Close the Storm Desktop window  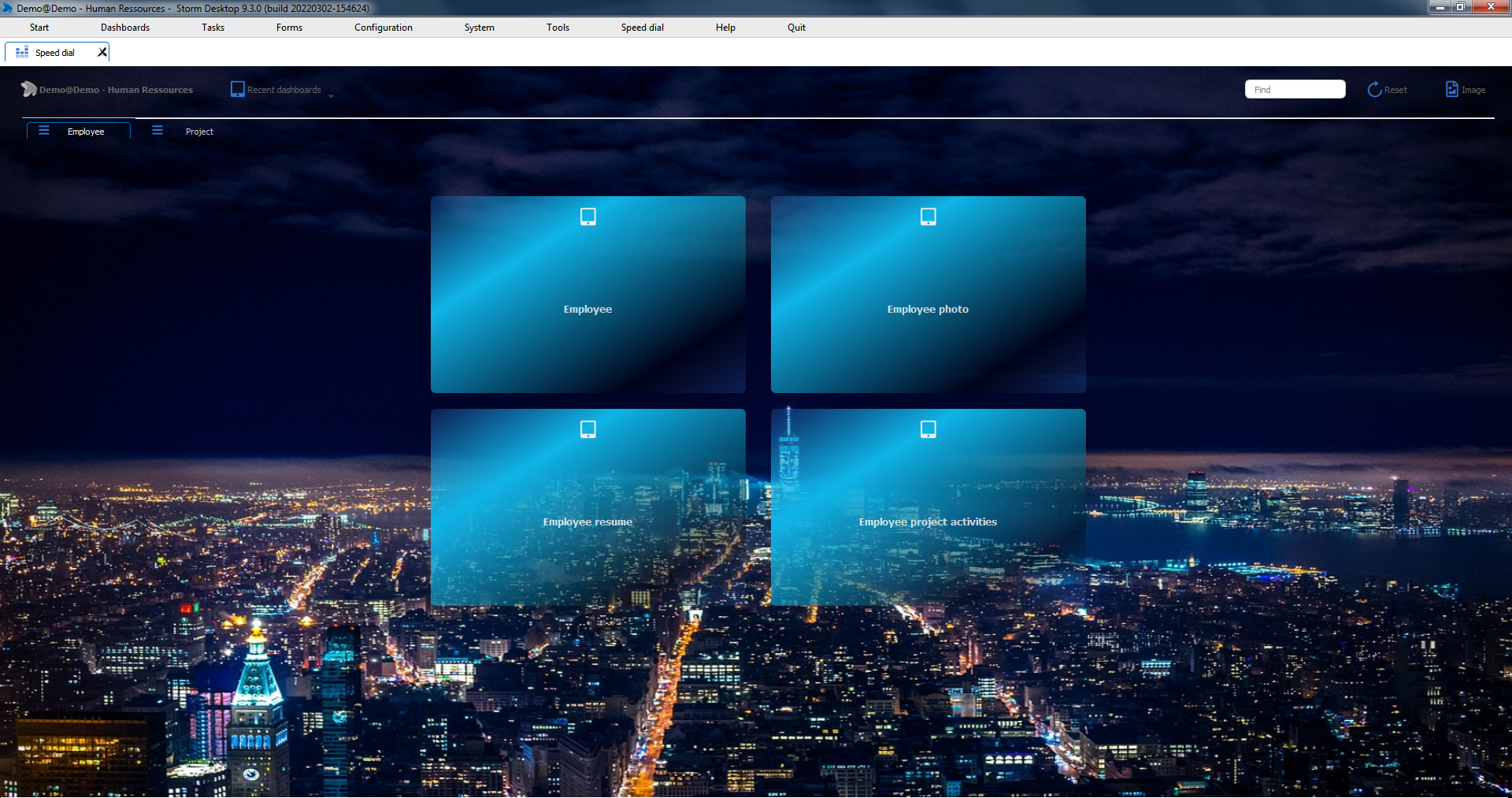[1490, 7]
